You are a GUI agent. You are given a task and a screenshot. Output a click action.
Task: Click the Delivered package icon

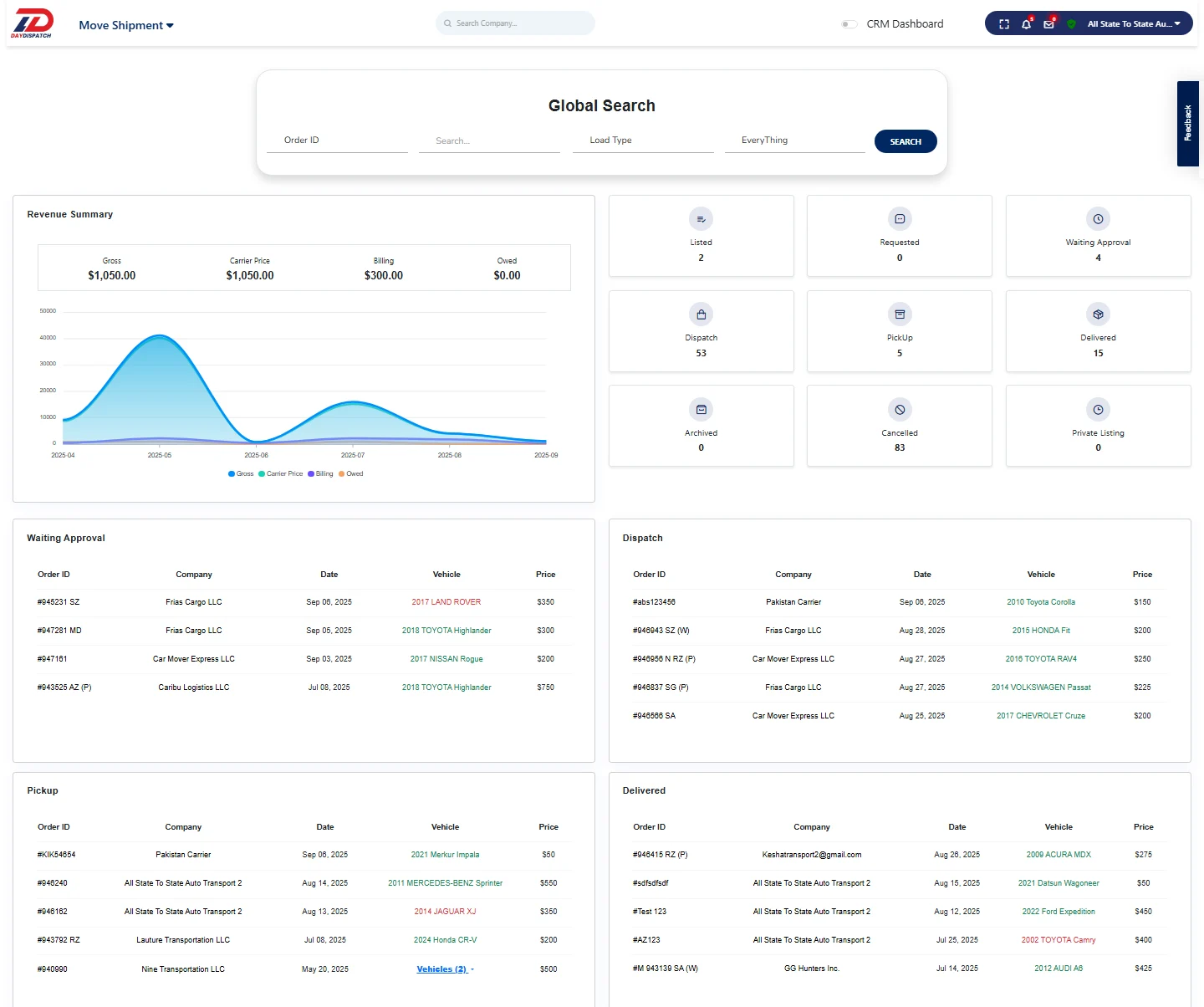tap(1098, 314)
